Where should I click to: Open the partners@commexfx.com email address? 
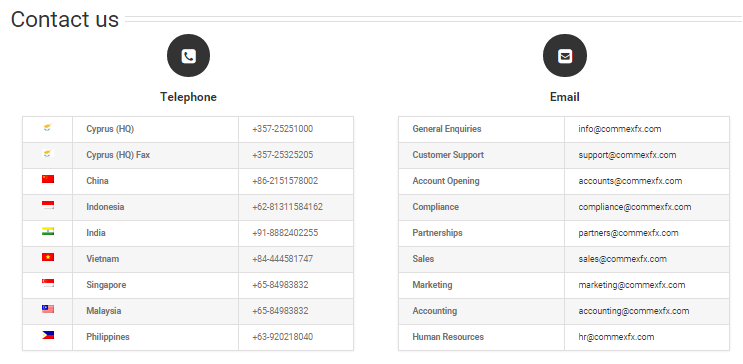pos(628,233)
